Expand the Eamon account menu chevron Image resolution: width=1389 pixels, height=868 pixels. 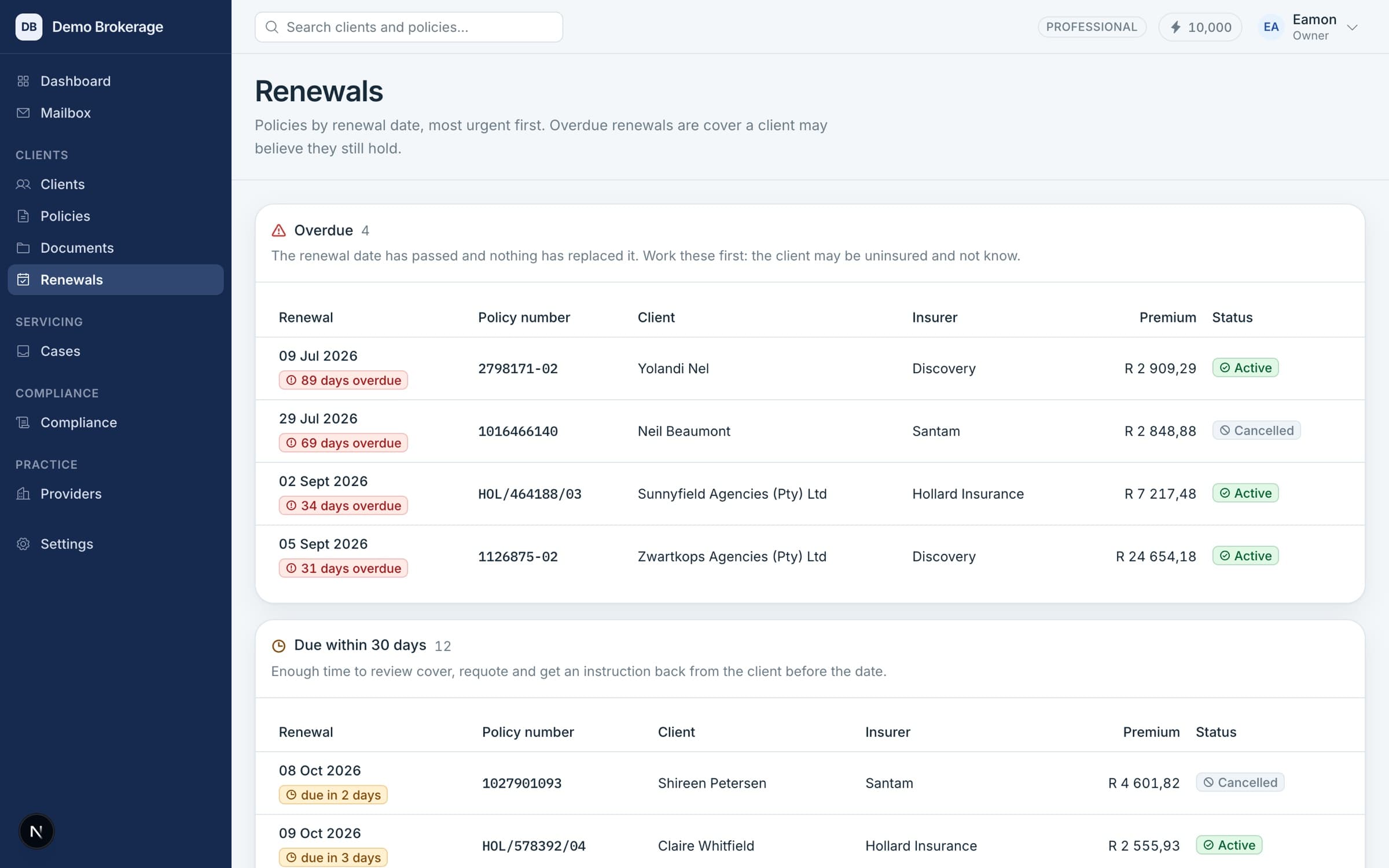tap(1352, 27)
